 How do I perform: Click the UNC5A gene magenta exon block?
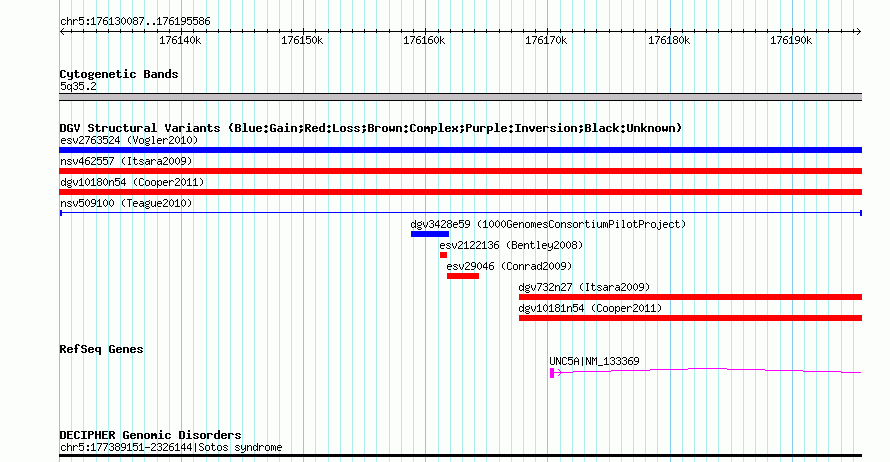(x=552, y=373)
